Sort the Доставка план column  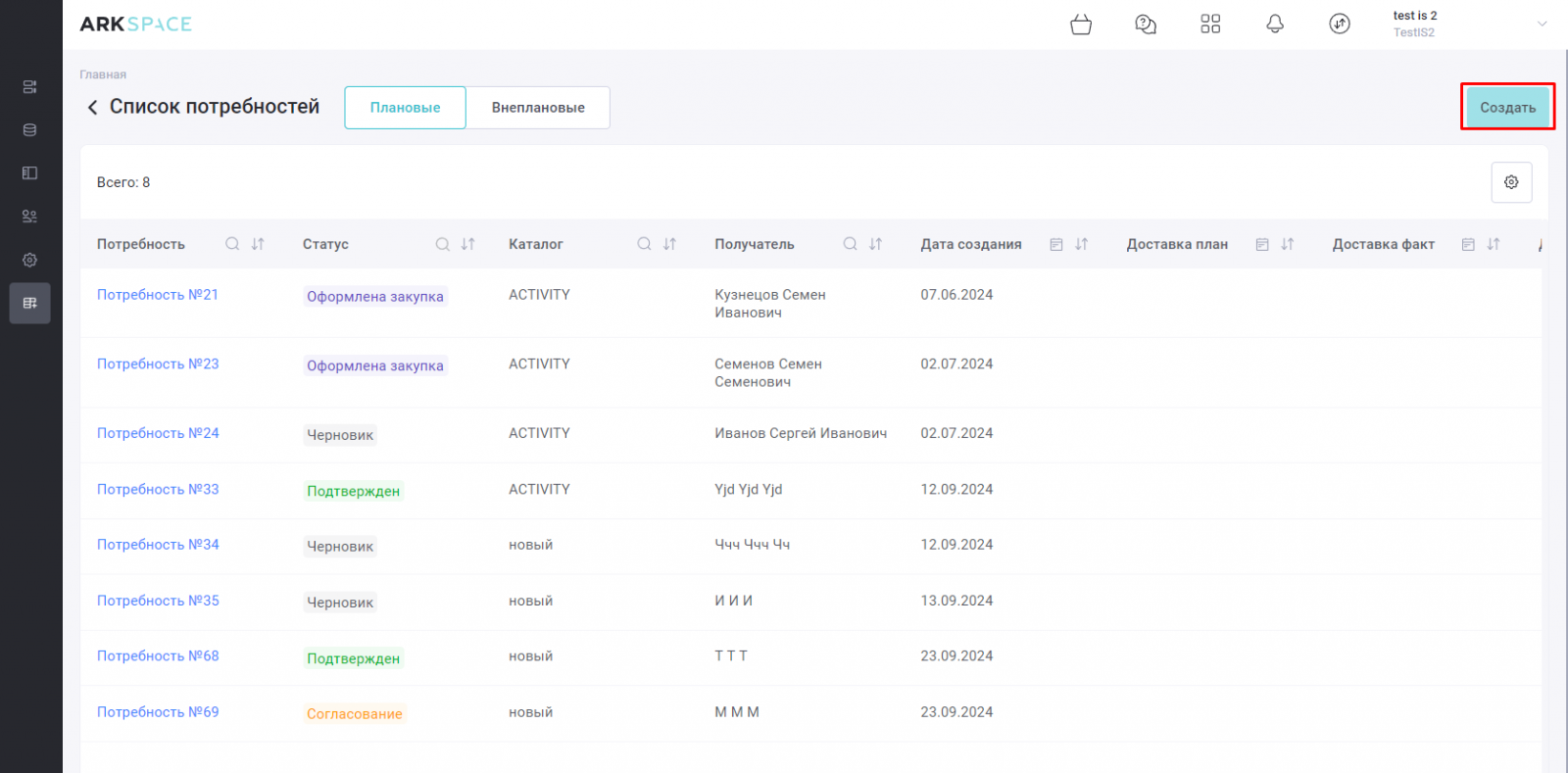[1288, 244]
